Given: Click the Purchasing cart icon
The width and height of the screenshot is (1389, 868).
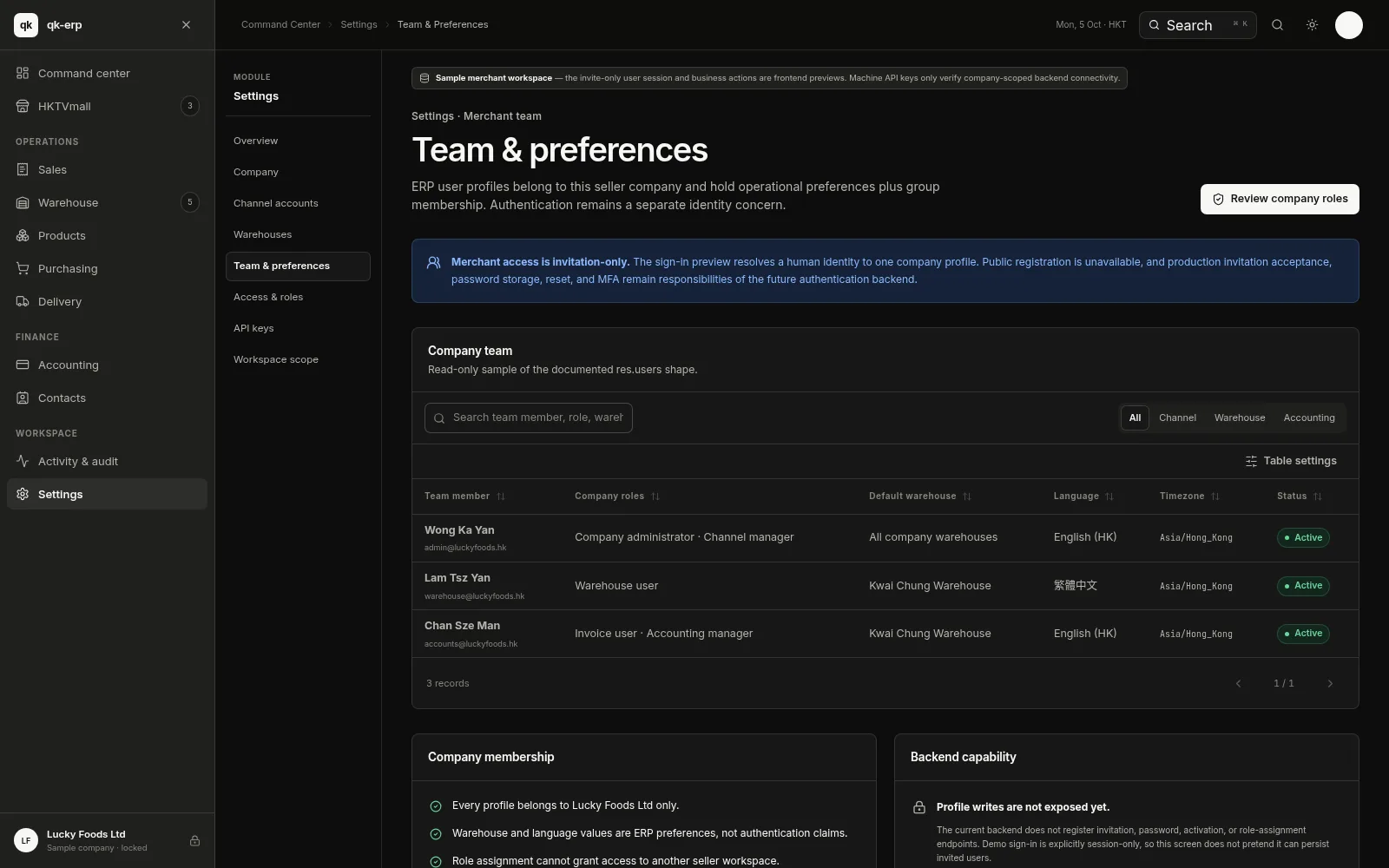Looking at the screenshot, I should 23,268.
